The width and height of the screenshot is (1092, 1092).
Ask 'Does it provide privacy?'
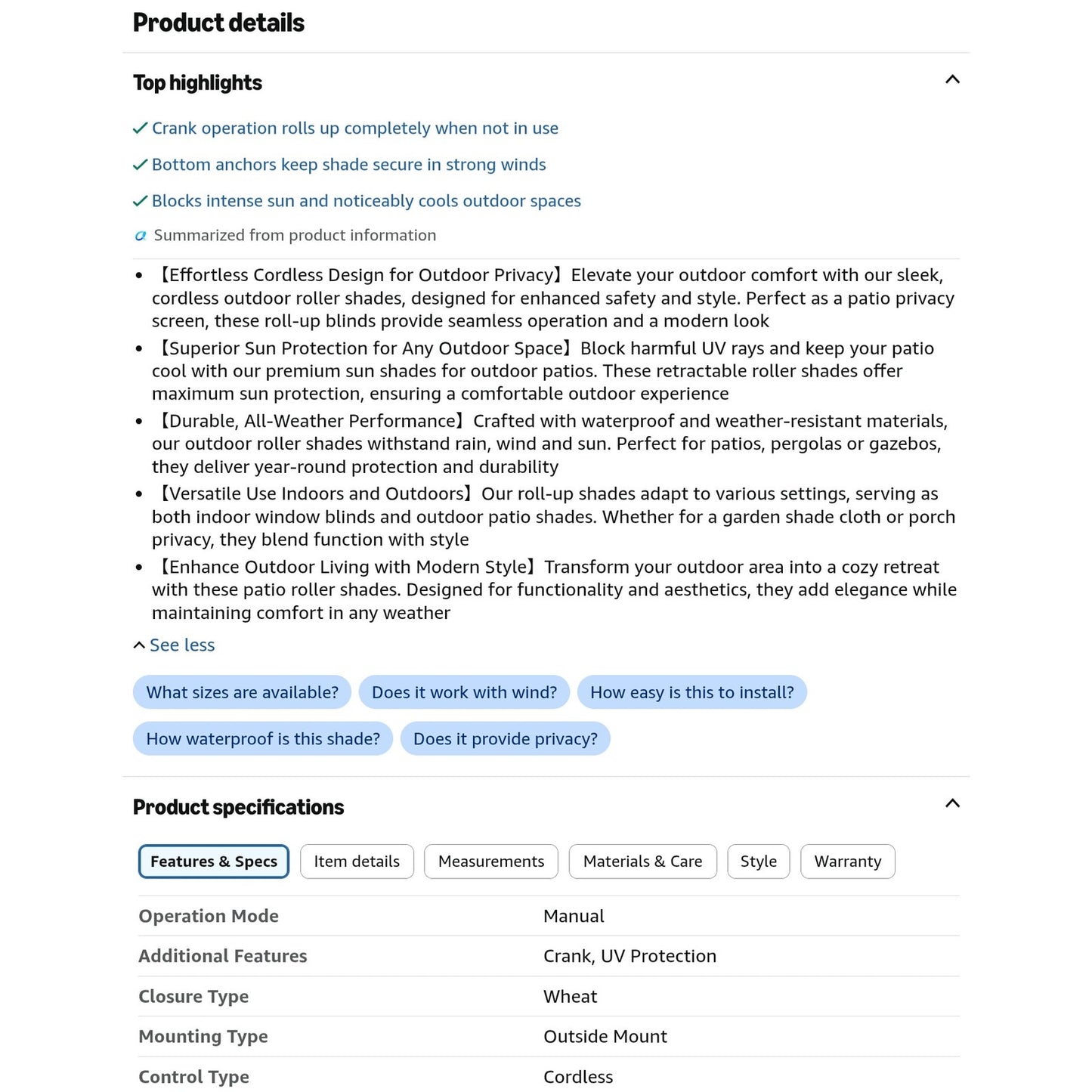tap(505, 738)
